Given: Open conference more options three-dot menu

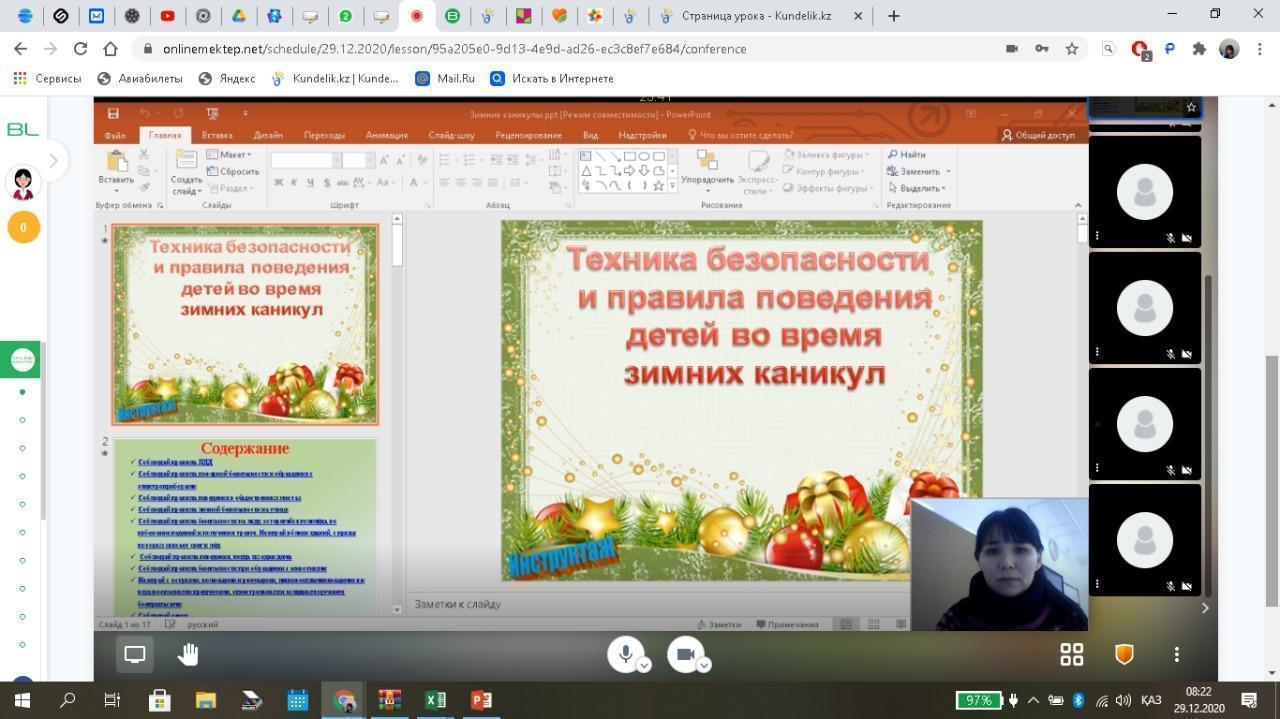Looking at the screenshot, I should 1176,654.
